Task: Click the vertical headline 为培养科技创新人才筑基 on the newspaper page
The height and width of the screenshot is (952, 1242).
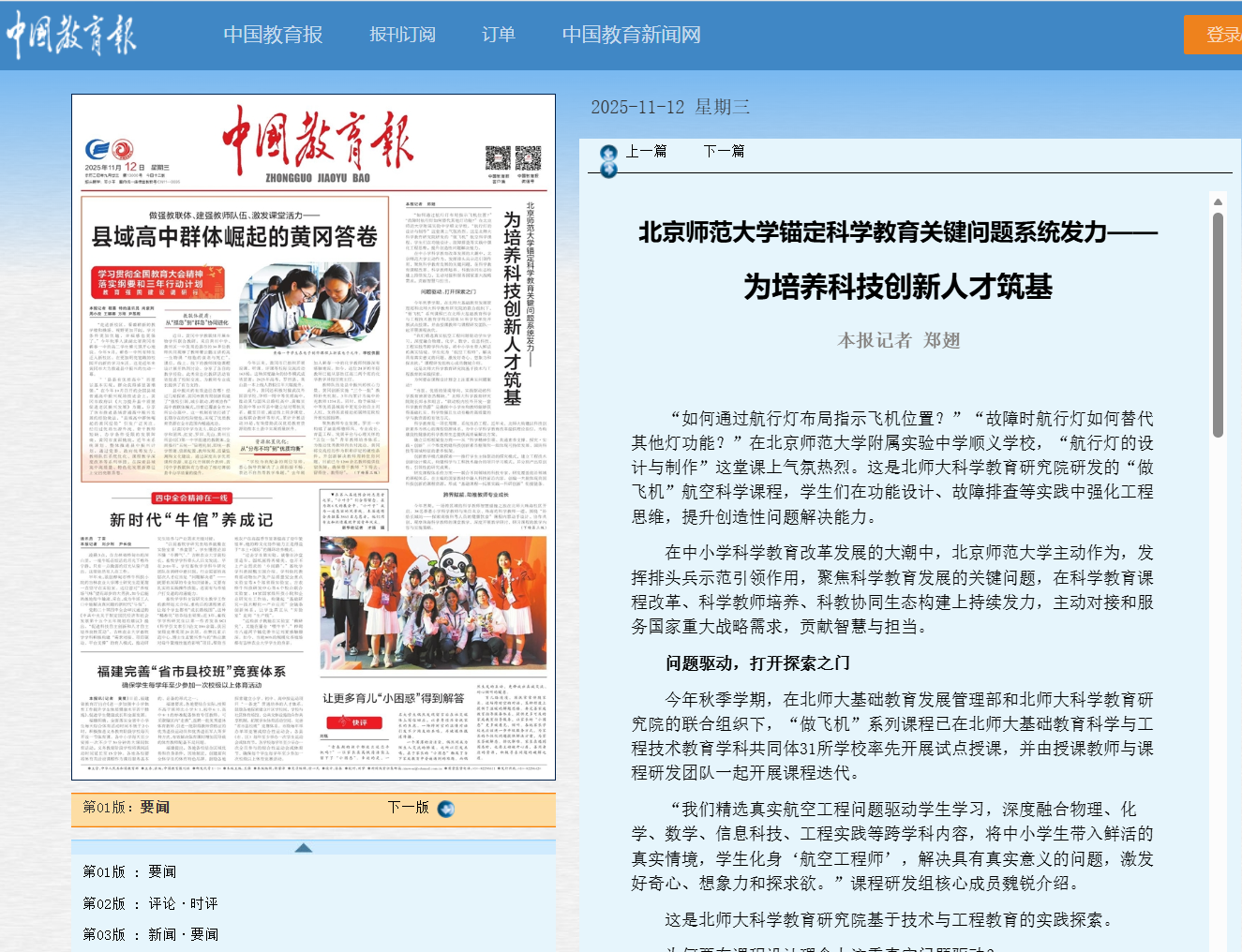Action: click(512, 308)
